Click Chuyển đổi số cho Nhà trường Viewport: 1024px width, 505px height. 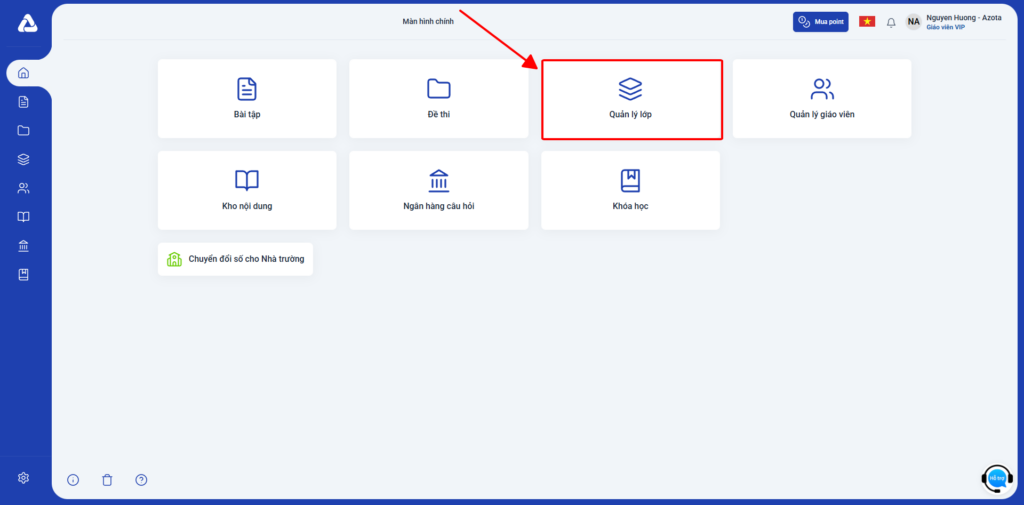point(236,260)
